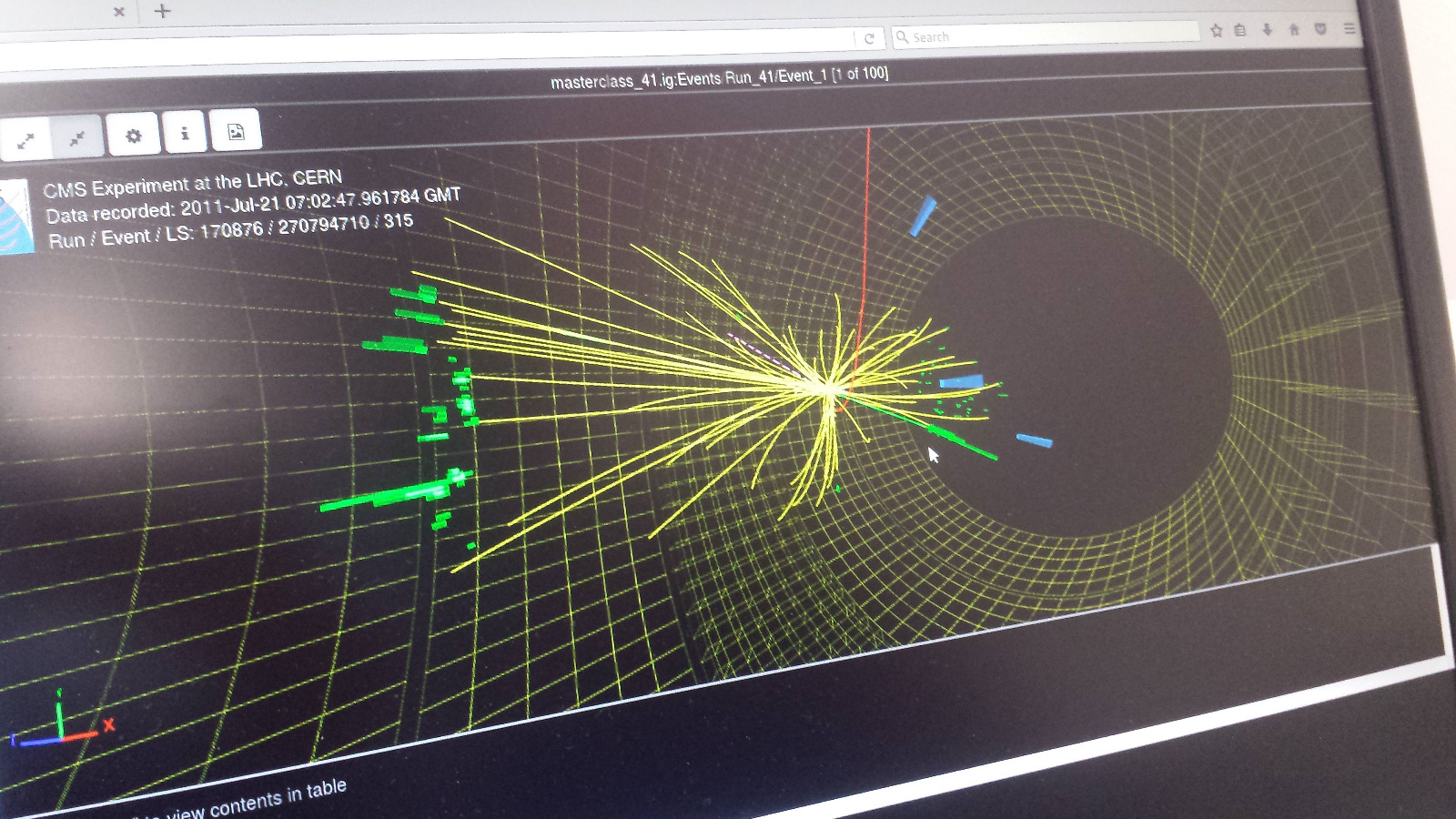Close the browser tab with X

coord(119,12)
